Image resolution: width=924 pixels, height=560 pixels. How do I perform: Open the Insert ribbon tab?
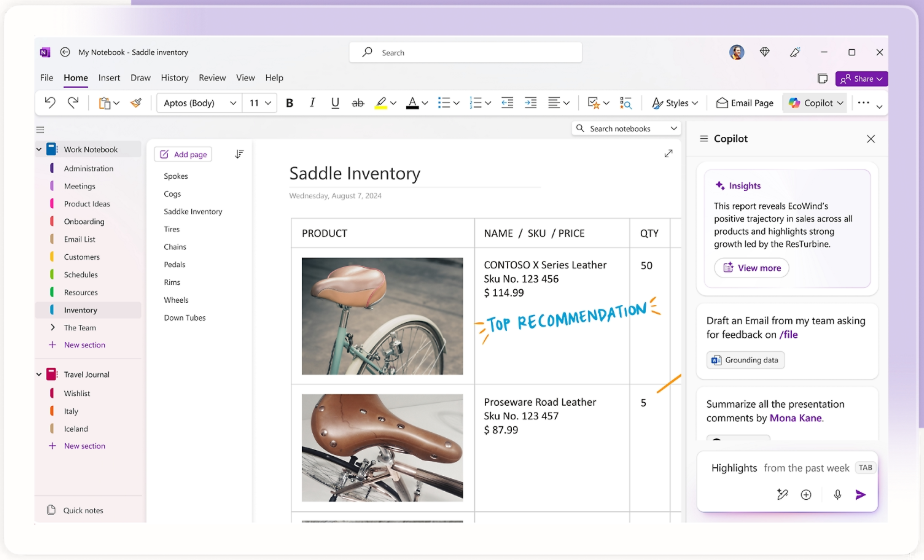point(109,78)
